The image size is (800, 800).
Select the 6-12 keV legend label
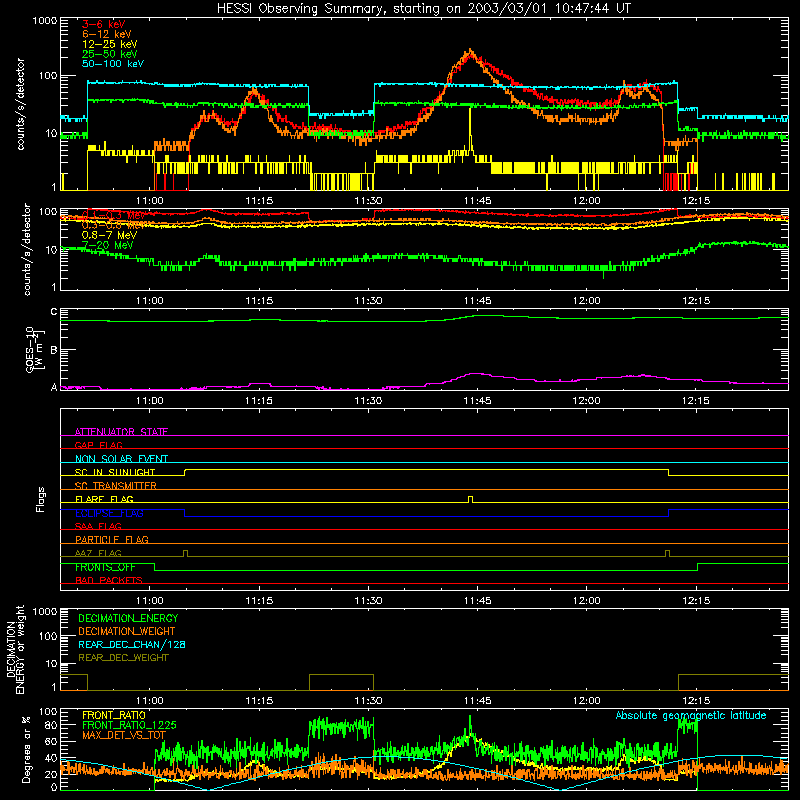pos(107,34)
